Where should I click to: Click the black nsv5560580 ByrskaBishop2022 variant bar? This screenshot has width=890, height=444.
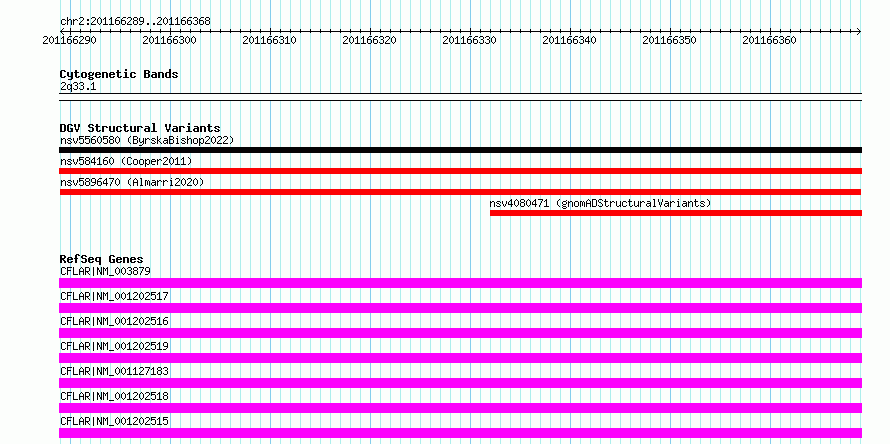point(460,150)
